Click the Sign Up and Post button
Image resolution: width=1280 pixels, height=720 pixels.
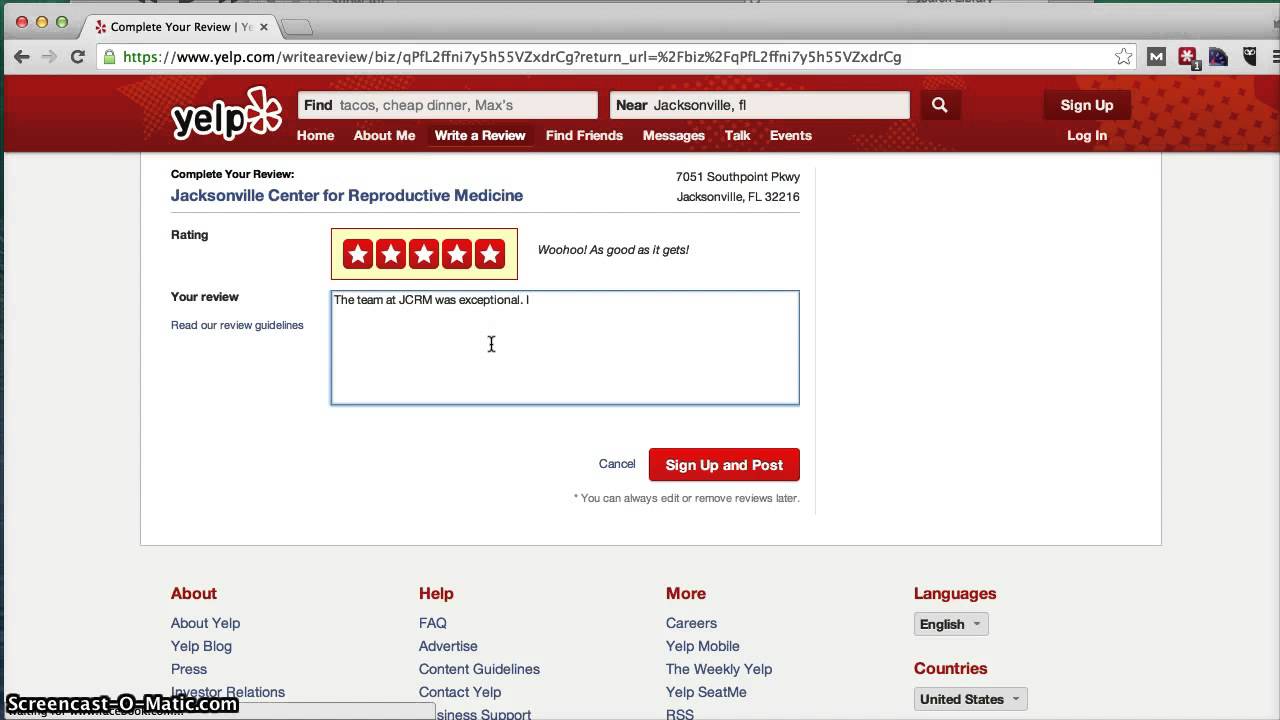[x=724, y=465]
